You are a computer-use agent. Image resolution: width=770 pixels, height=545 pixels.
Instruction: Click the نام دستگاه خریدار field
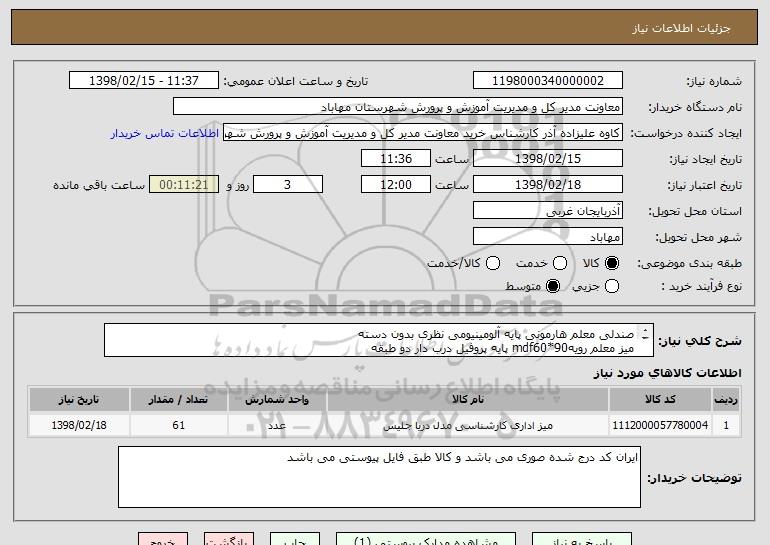(x=398, y=107)
